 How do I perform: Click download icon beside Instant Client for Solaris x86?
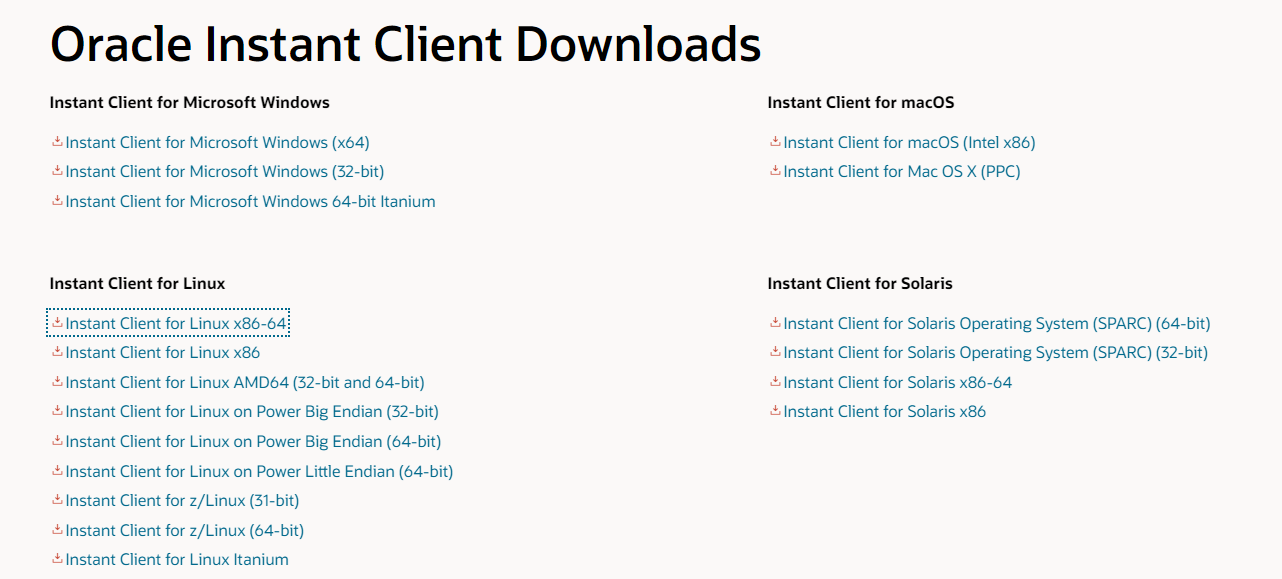click(x=775, y=411)
